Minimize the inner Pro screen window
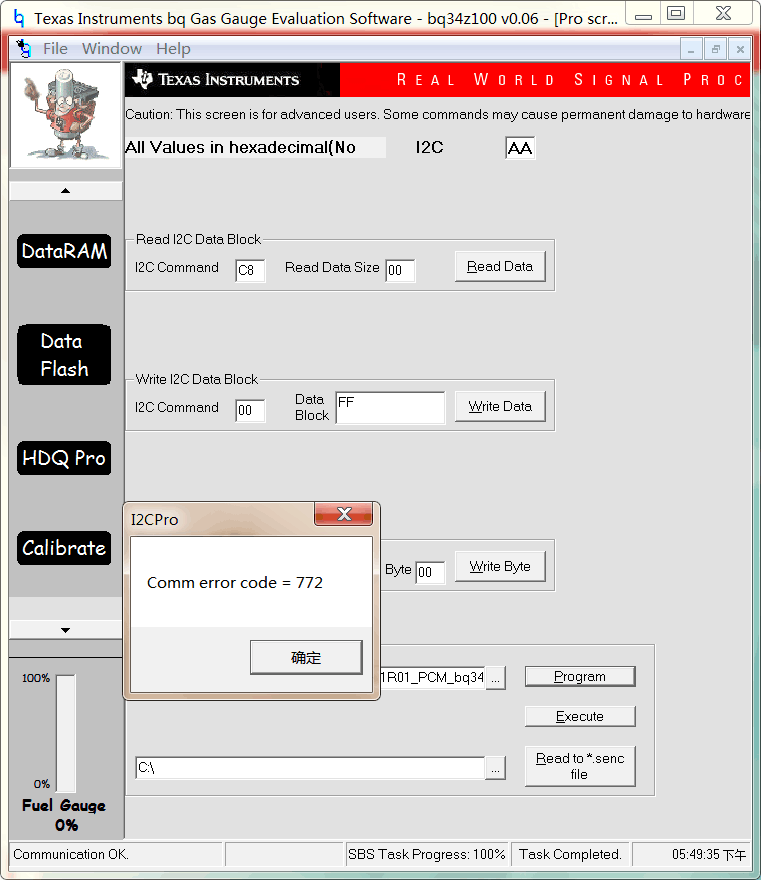Screen dimensions: 761x880 coord(691,49)
